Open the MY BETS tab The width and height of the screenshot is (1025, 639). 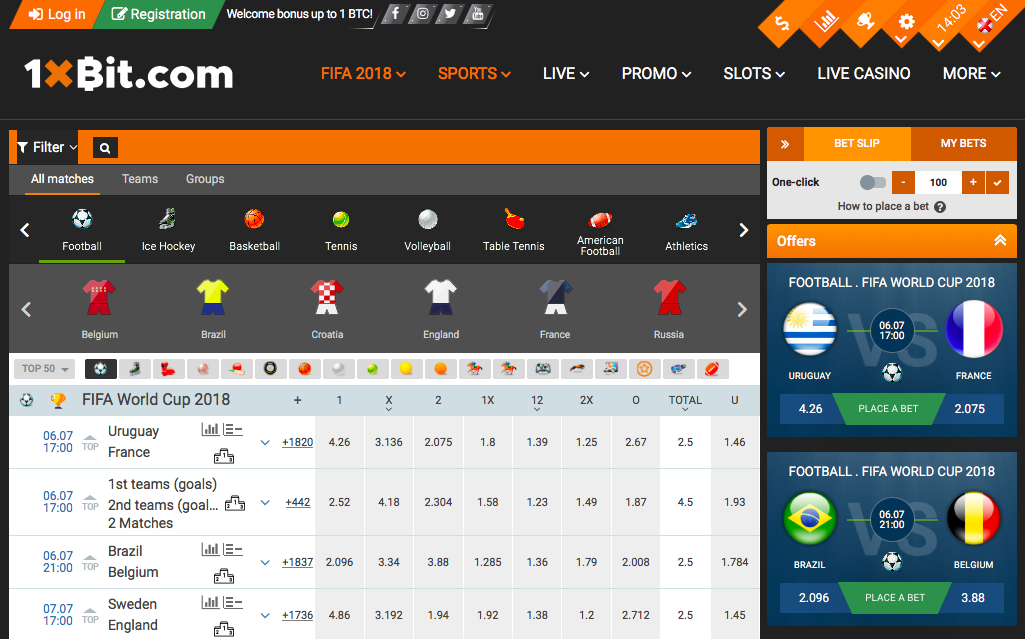pyautogui.click(x=964, y=144)
